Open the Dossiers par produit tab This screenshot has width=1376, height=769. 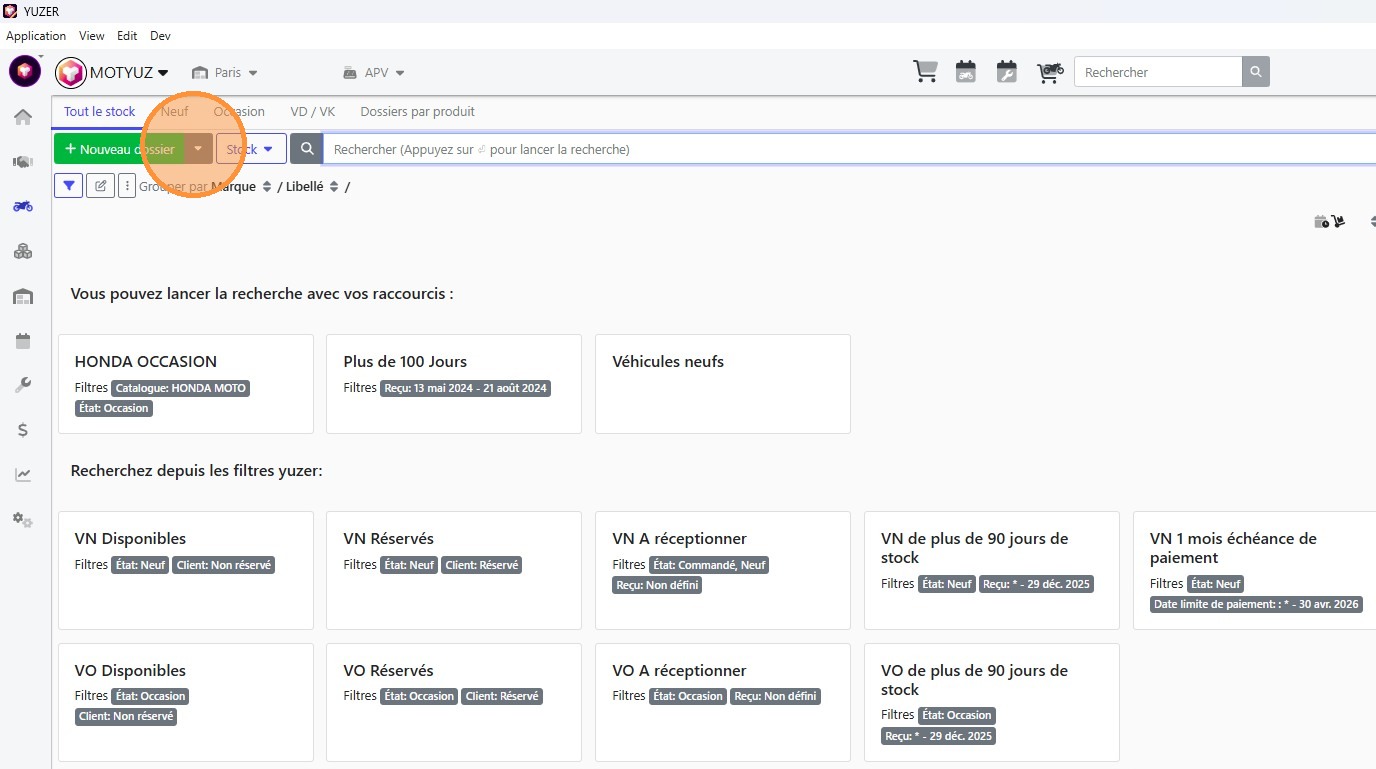[x=417, y=112]
